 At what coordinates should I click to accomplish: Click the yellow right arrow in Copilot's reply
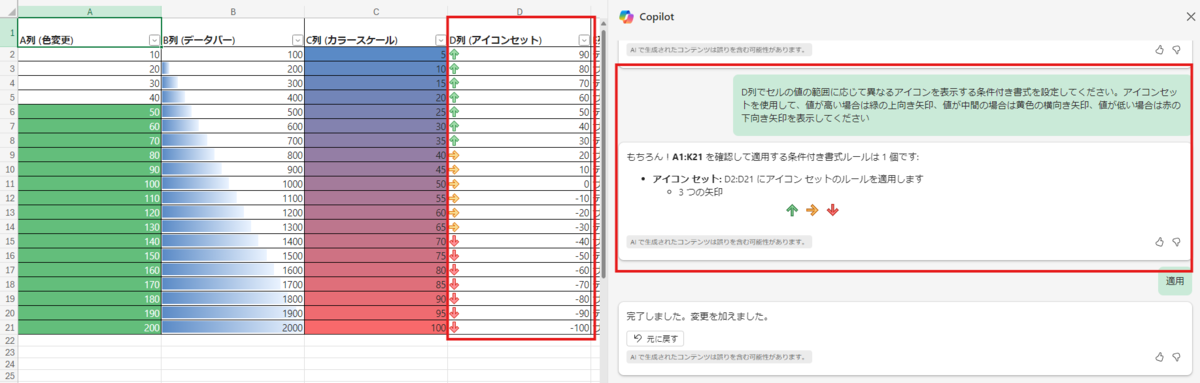coord(812,211)
